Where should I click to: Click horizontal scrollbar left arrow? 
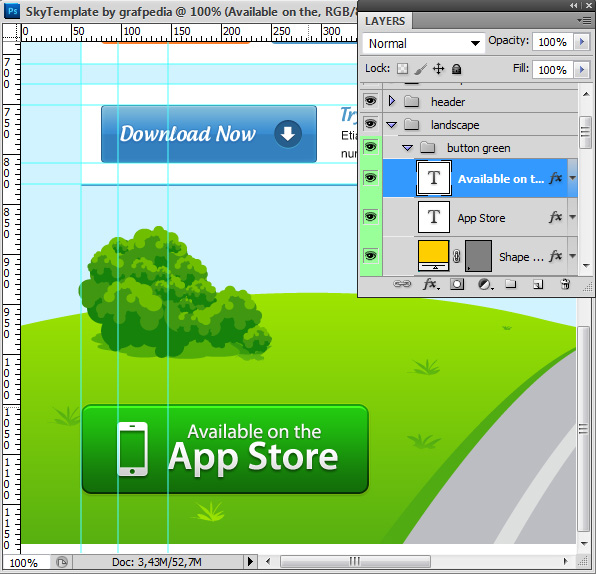268,561
